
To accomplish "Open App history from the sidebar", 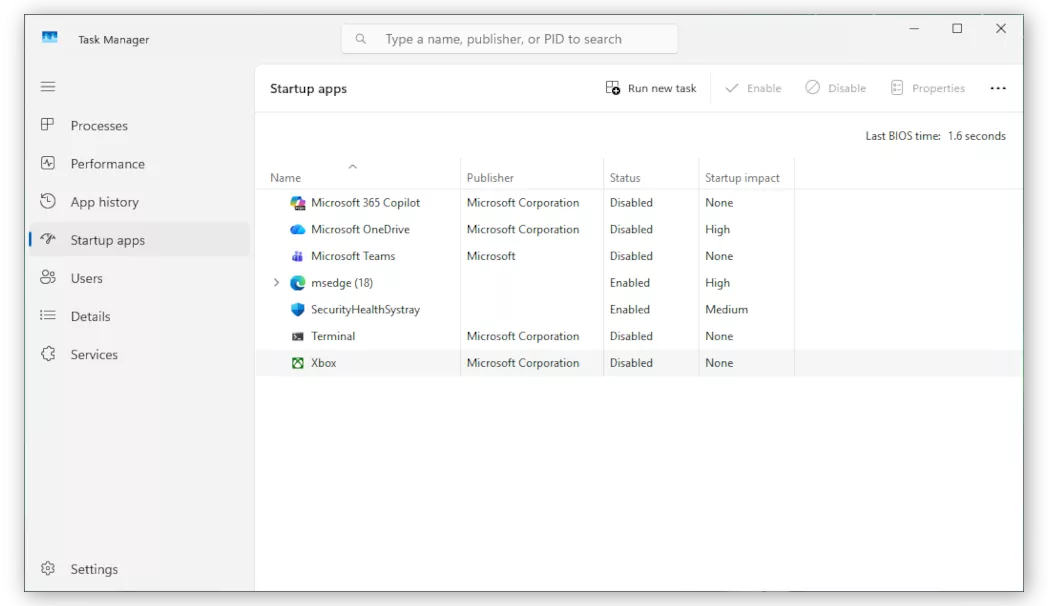I will point(48,201).
